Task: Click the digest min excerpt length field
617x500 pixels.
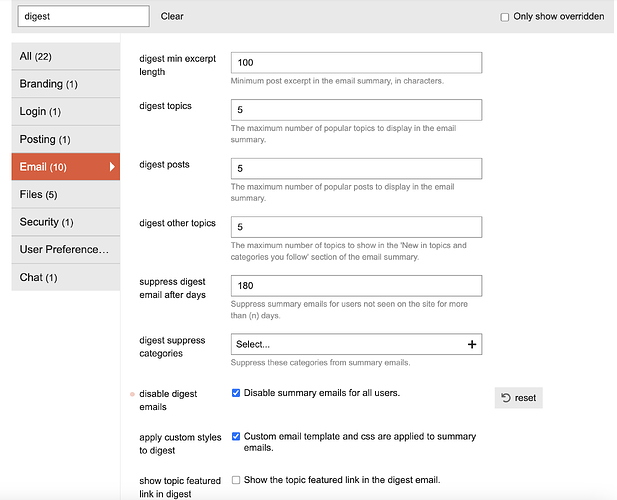Action: pos(356,63)
